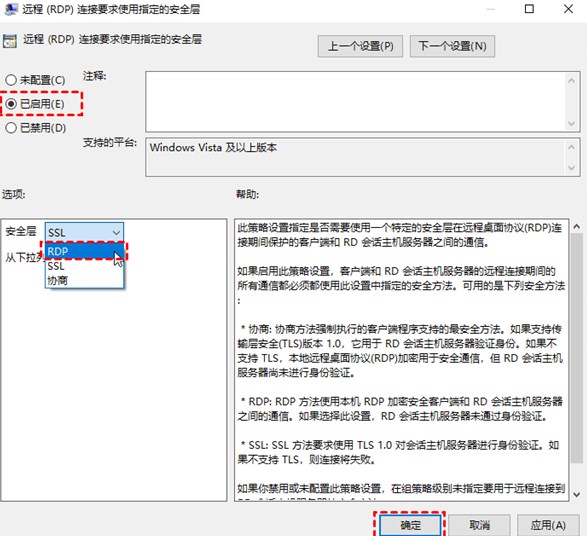Click the help text scroll down arrow
Viewport: 587px width, 536px height.
577,494
